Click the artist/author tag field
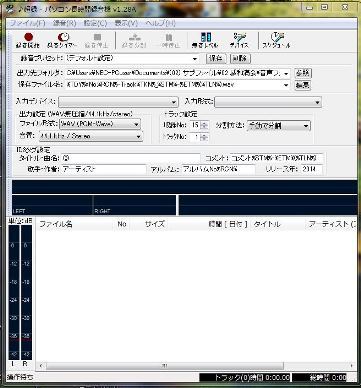This screenshot has height=388, width=361. point(104,169)
